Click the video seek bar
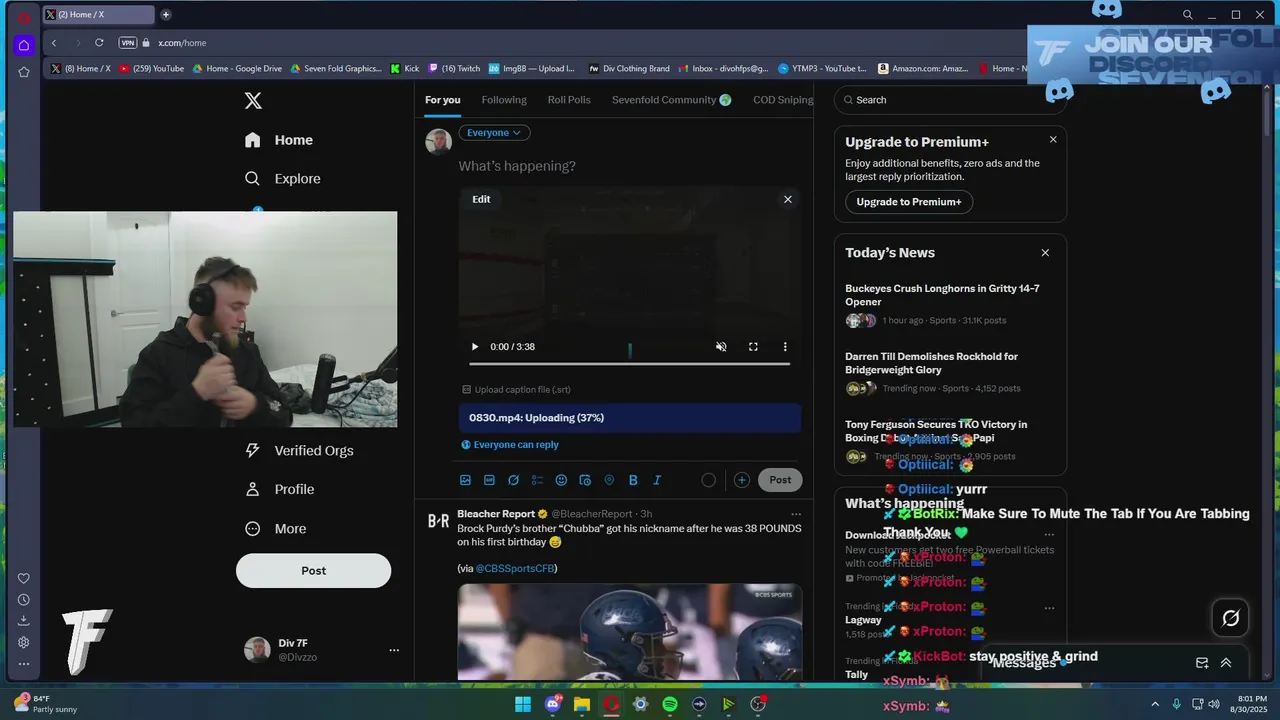 (x=630, y=364)
